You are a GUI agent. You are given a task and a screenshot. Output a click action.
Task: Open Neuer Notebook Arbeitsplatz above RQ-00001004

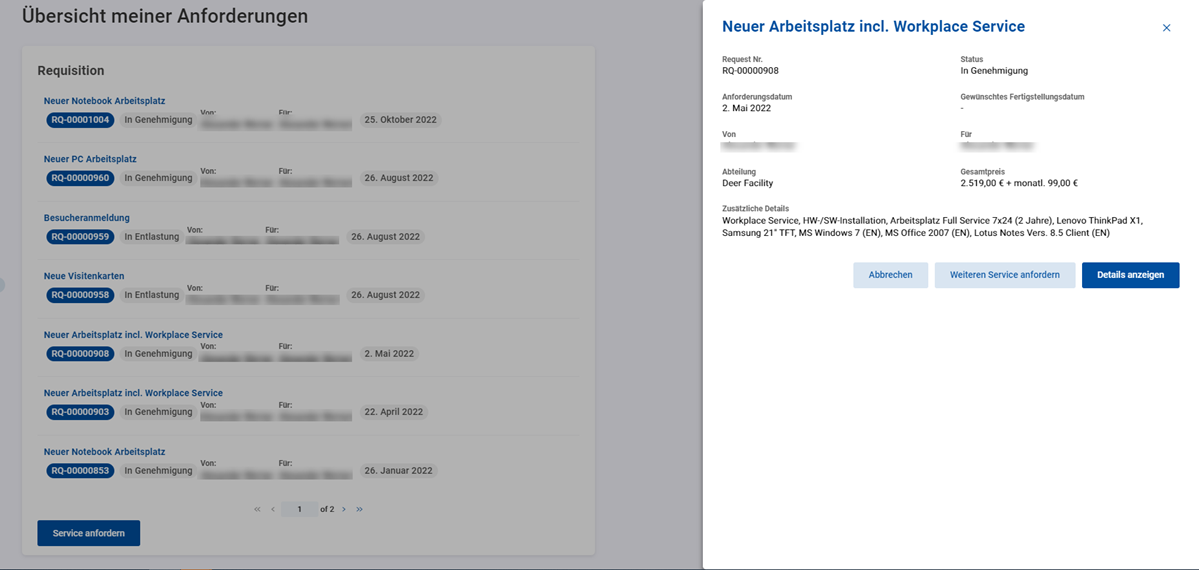pos(105,101)
